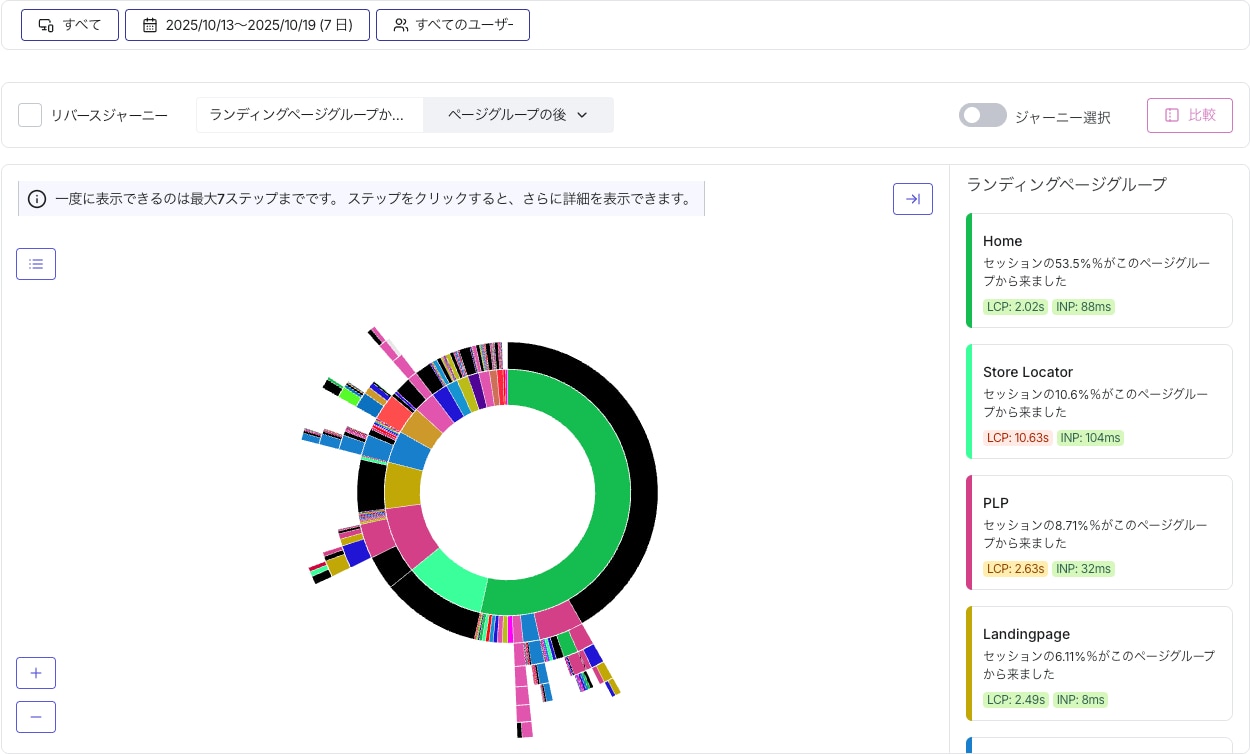This screenshot has width=1250, height=754.
Task: Click the INP: 88ms badge
Action: (1083, 307)
